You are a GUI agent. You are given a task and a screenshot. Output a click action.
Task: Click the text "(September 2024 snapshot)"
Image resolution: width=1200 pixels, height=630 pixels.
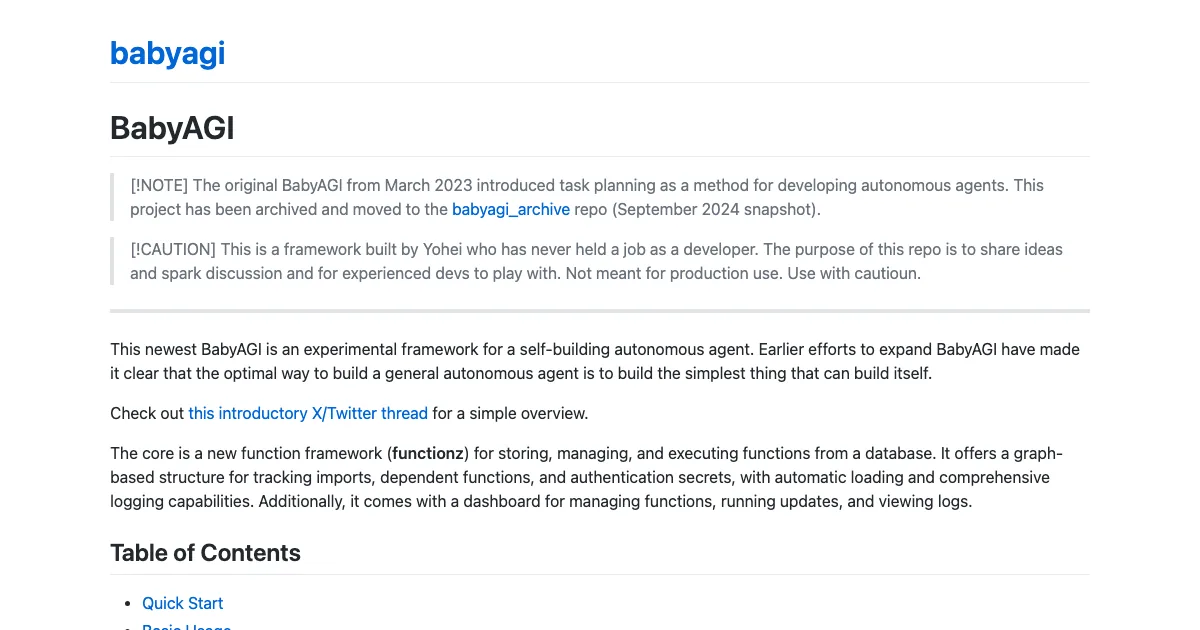coord(697,209)
